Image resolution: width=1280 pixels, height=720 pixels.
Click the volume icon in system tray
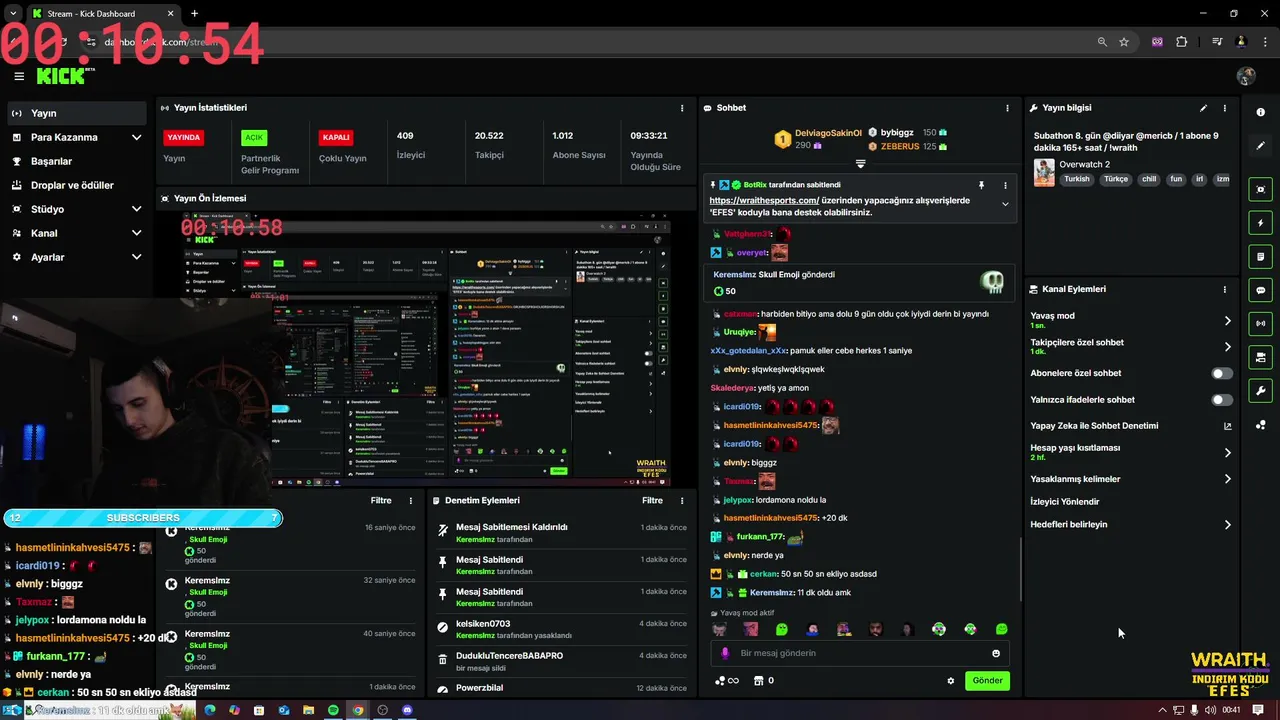[x=1211, y=710]
